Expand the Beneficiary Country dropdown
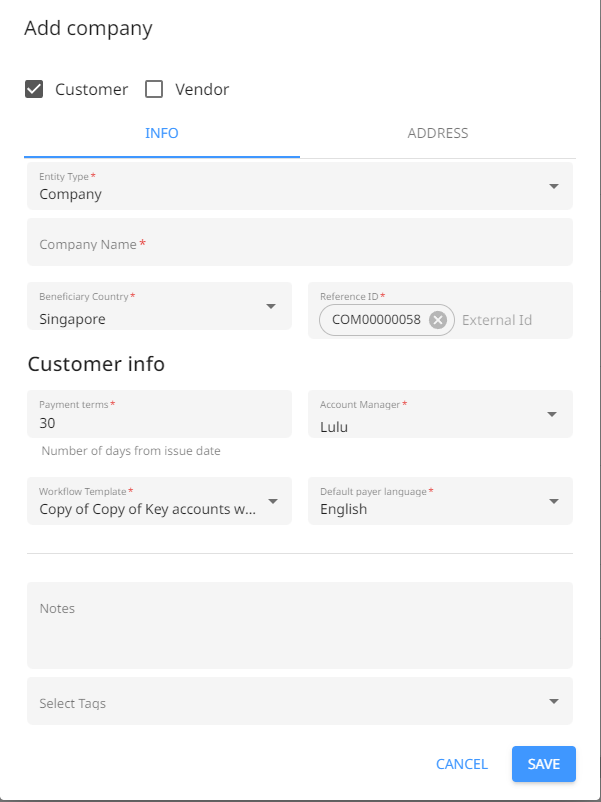This screenshot has width=601, height=802. tap(271, 306)
